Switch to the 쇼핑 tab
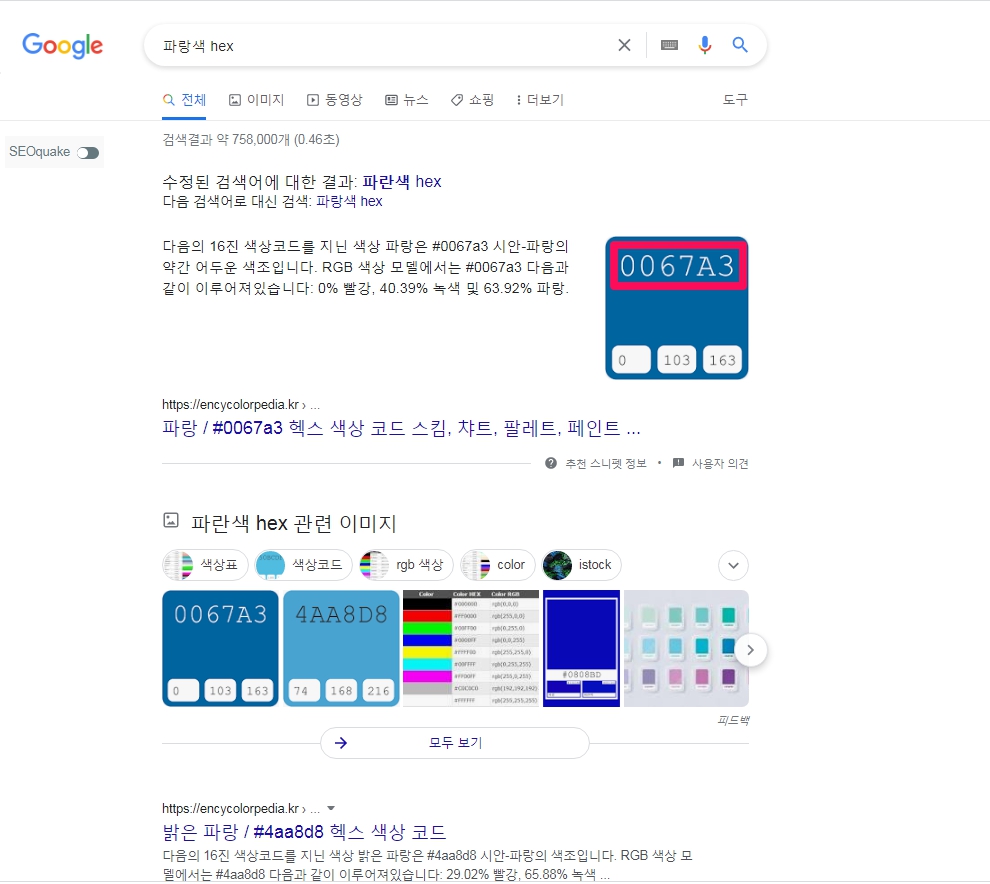Screen dimensions: 990x884 pos(472,100)
